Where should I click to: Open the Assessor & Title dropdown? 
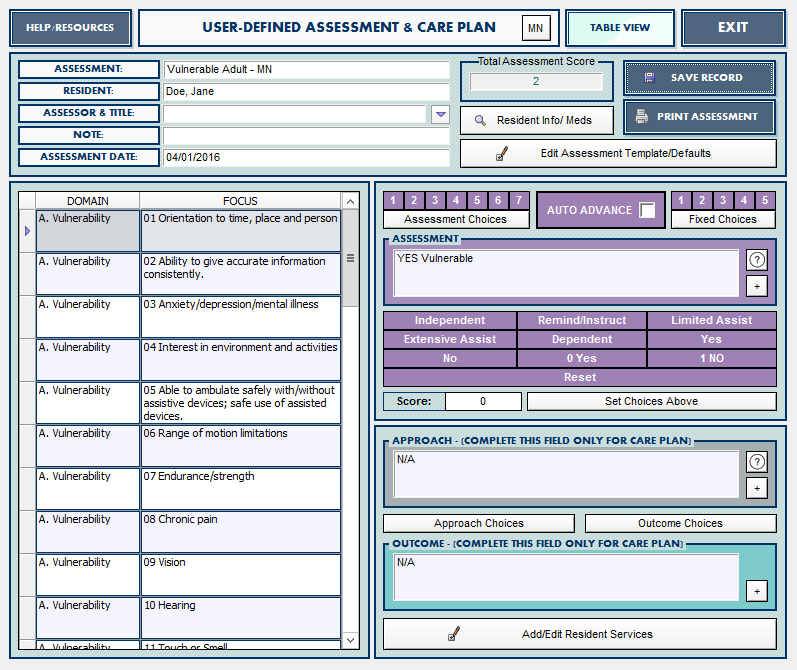(440, 114)
